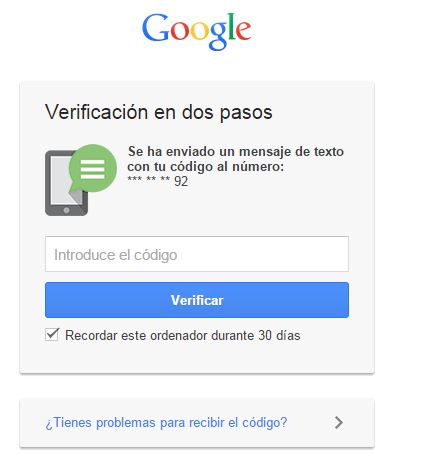Click the red letter e in logo
The width and height of the screenshot is (422, 454).
pos(243,31)
